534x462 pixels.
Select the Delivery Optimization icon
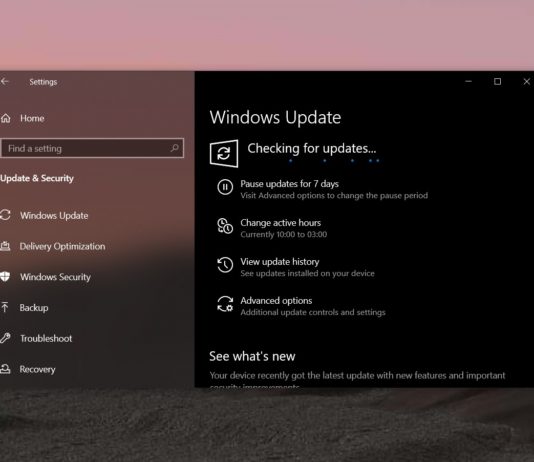click(x=5, y=246)
